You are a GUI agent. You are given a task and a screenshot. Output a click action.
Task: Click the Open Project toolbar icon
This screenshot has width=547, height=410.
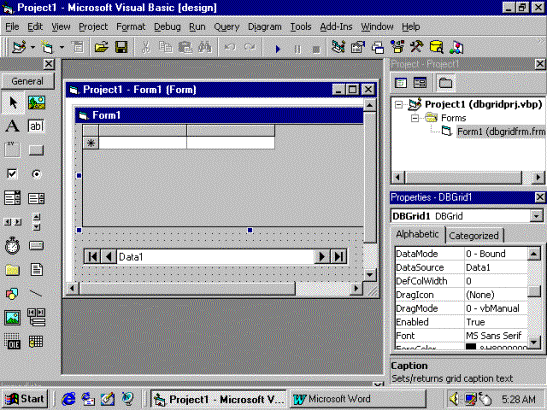tap(101, 47)
